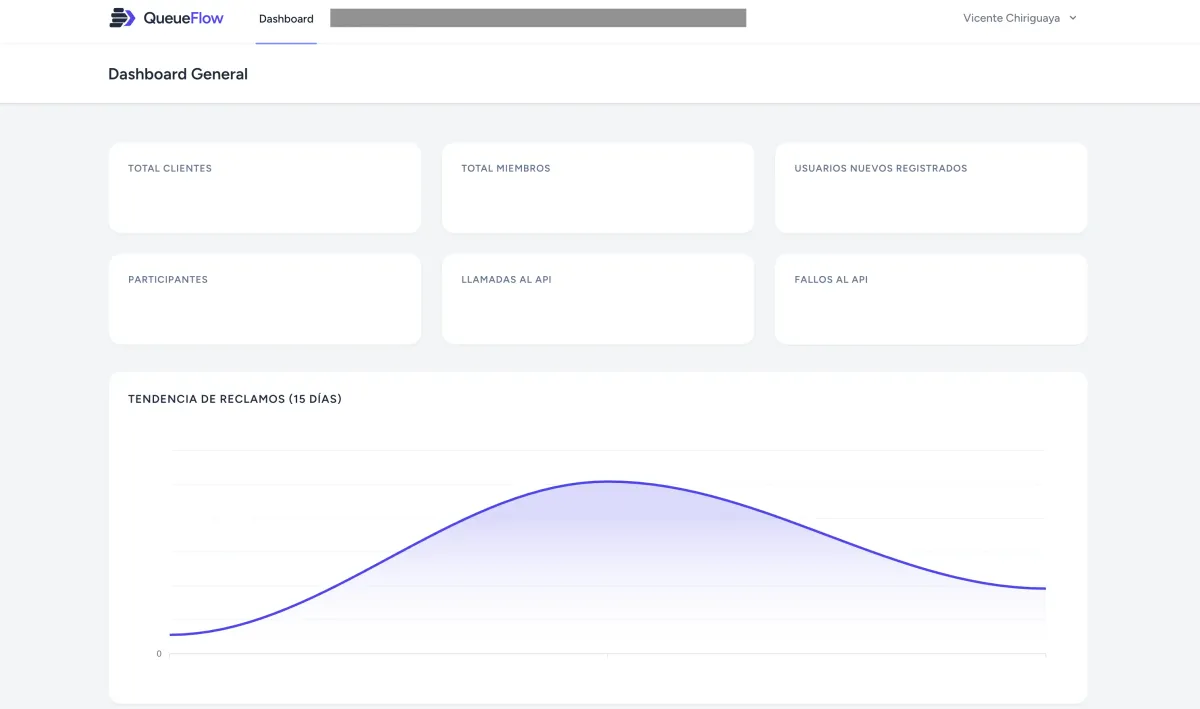
Task: Click the QueueFlow logo icon
Action: pyautogui.click(x=122, y=18)
